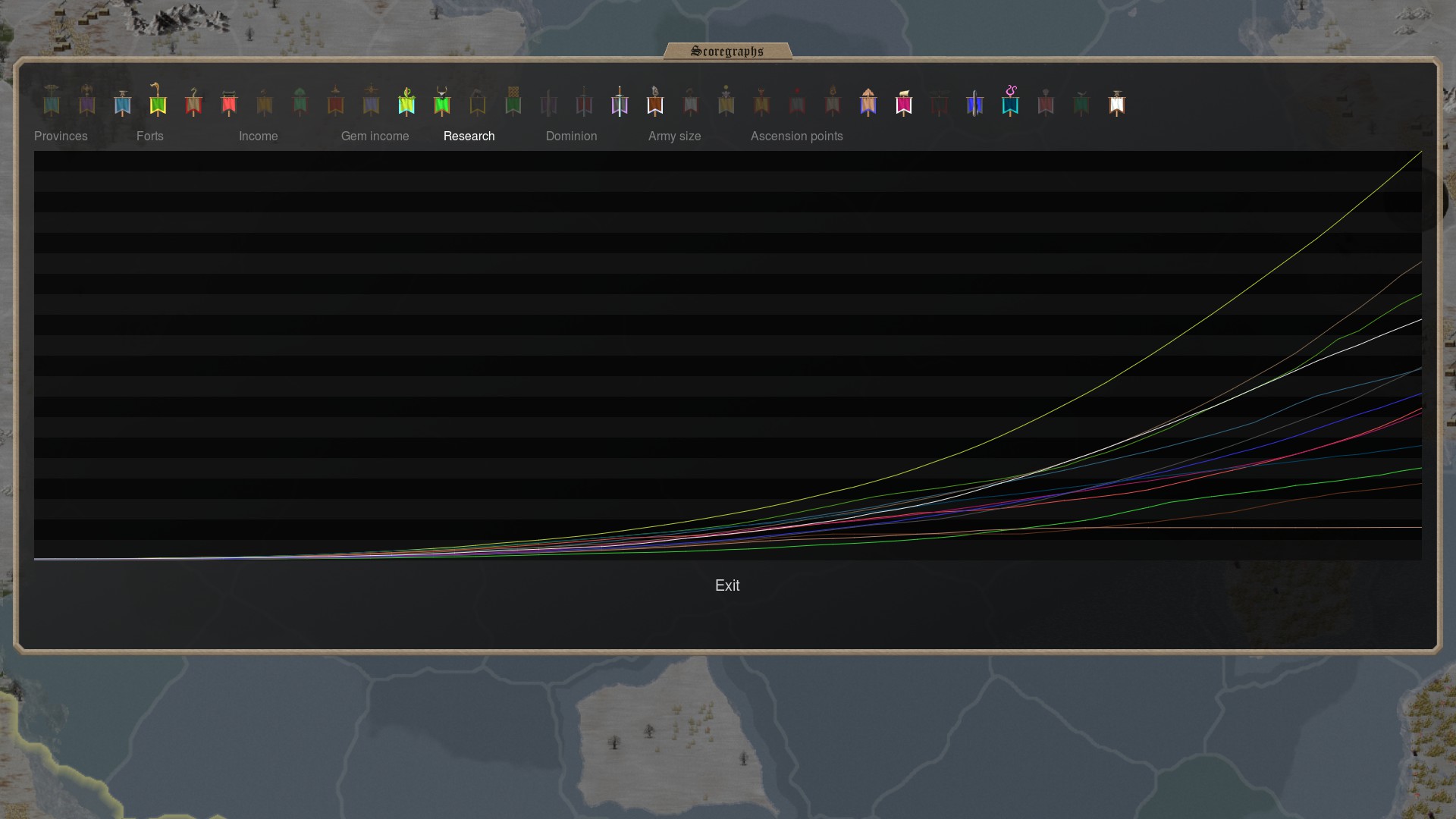Select the Research graph tab
1456x819 pixels.
(469, 136)
